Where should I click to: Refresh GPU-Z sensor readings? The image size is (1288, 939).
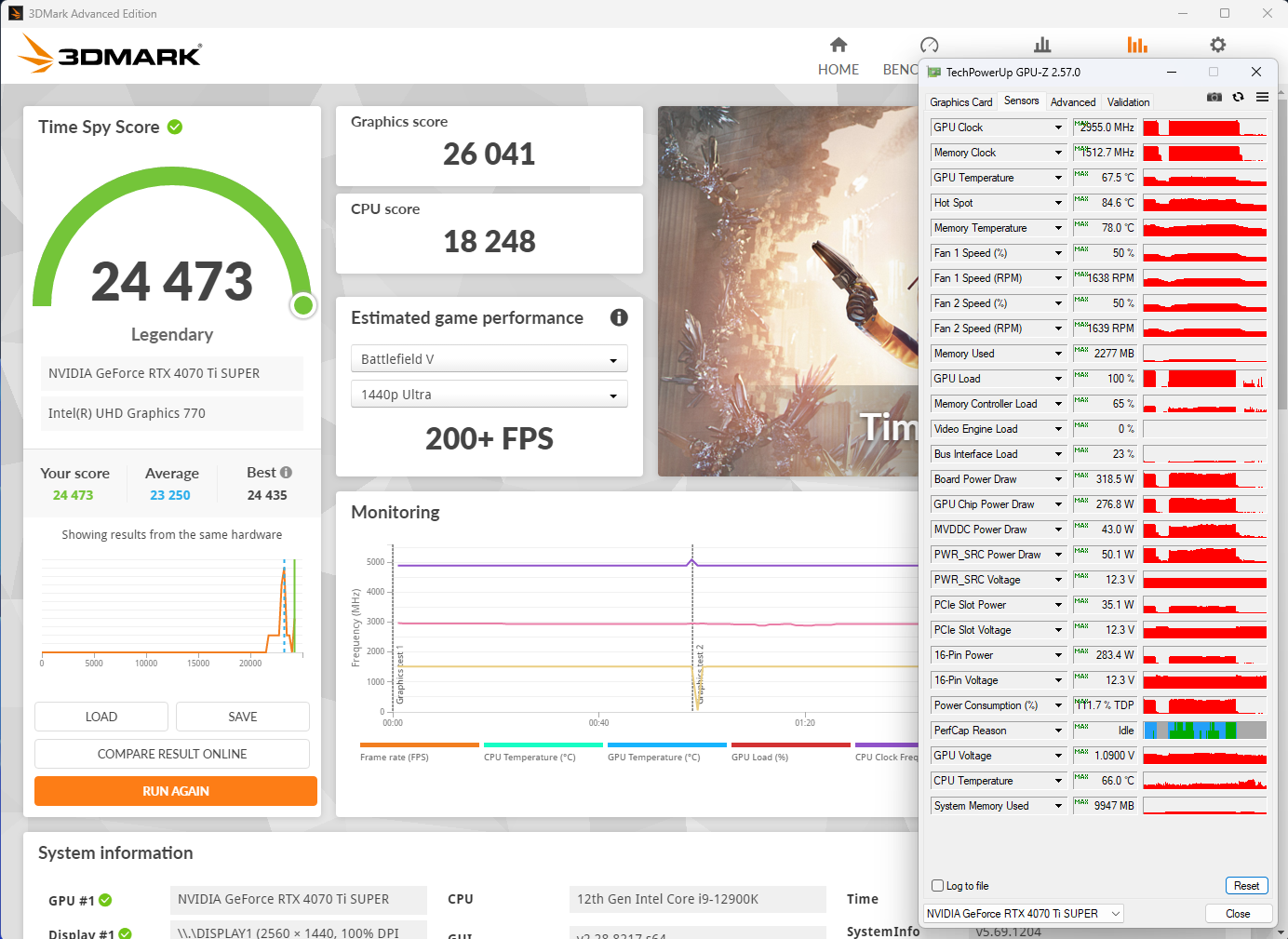click(x=1238, y=97)
